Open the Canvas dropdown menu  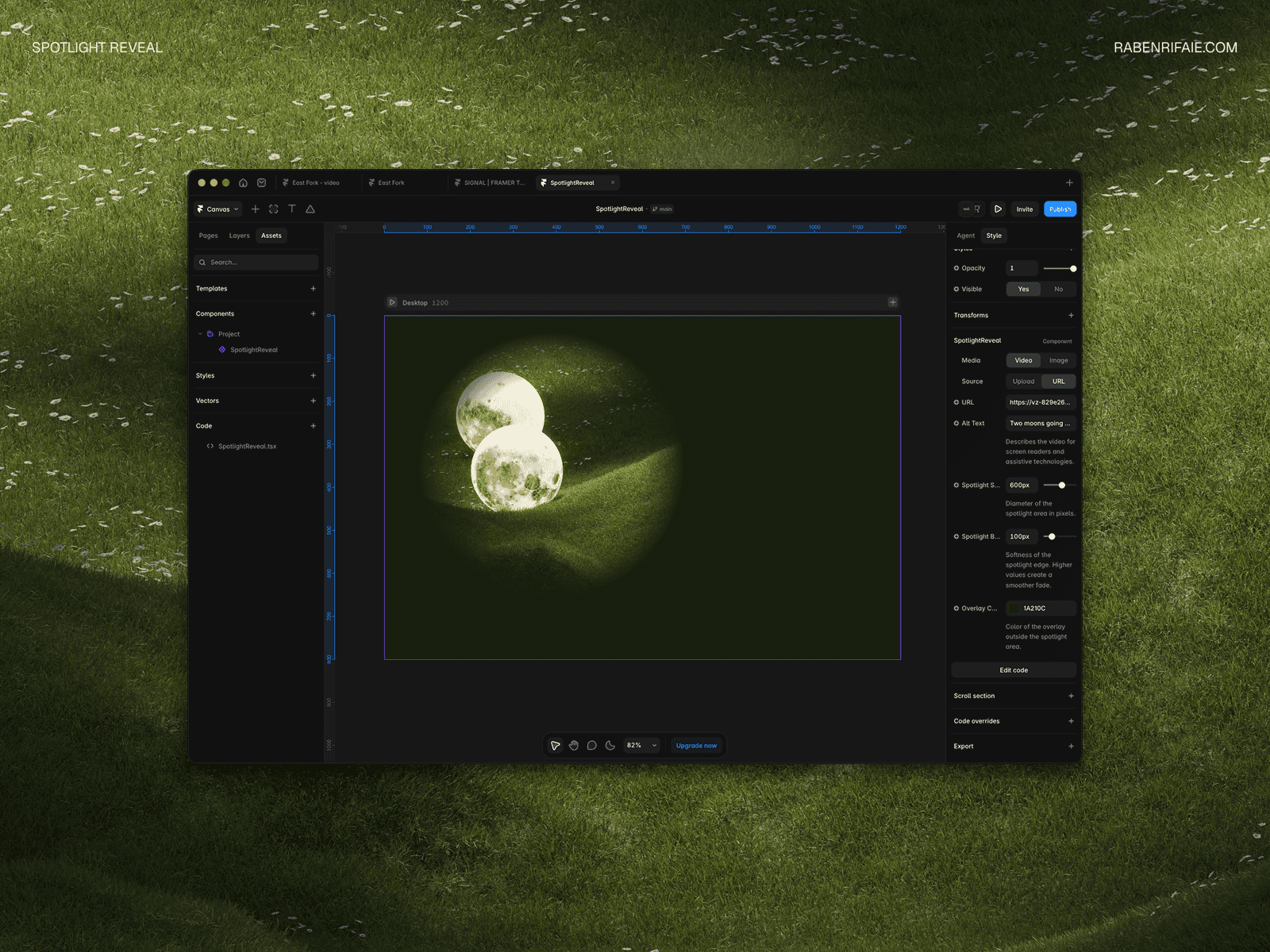coord(218,209)
